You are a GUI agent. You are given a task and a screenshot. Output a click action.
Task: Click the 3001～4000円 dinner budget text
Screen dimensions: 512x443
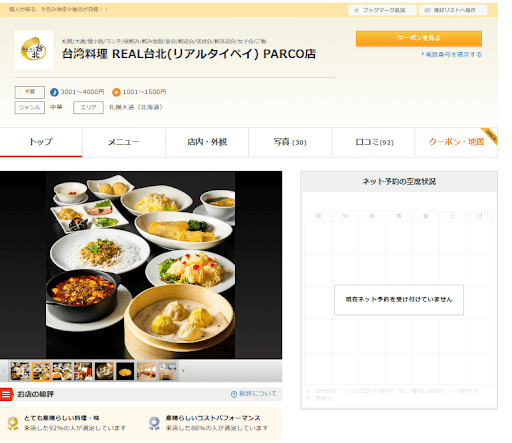[x=82, y=92]
